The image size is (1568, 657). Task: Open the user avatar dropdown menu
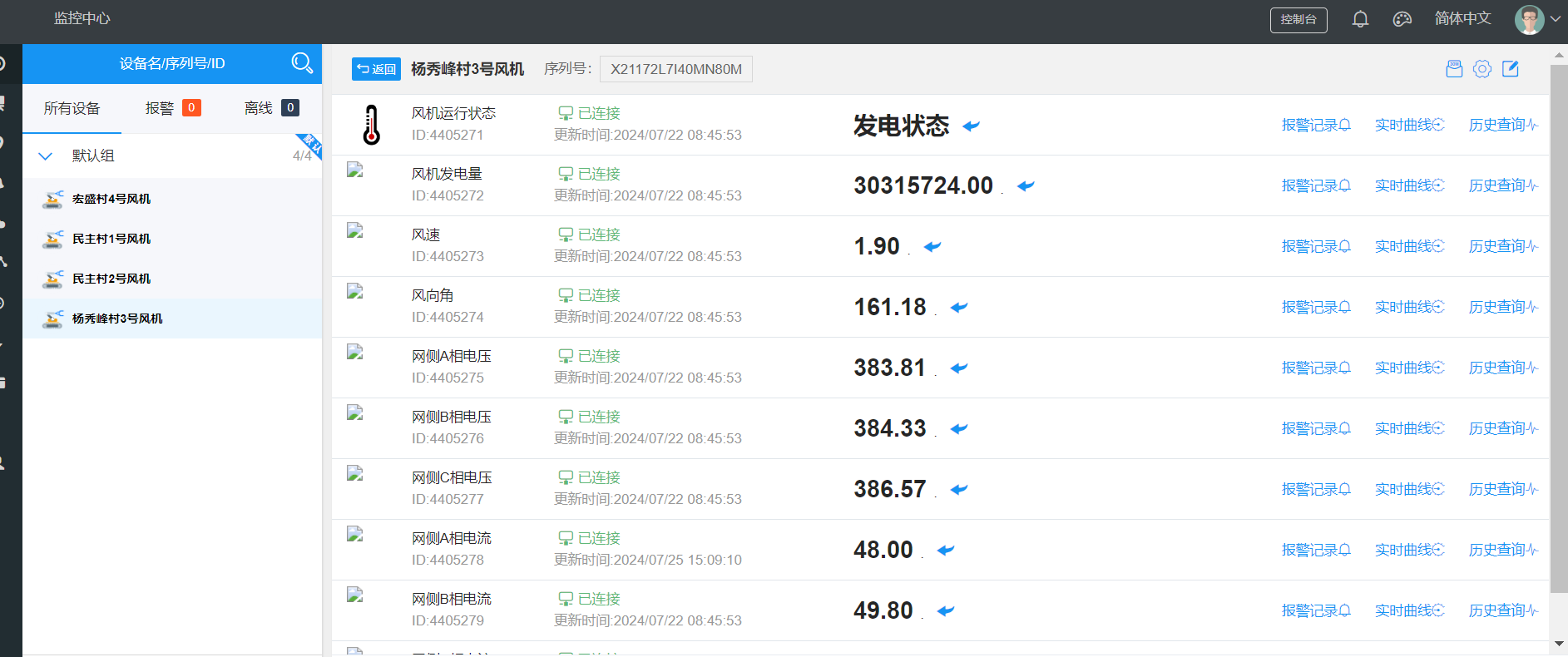point(1537,19)
